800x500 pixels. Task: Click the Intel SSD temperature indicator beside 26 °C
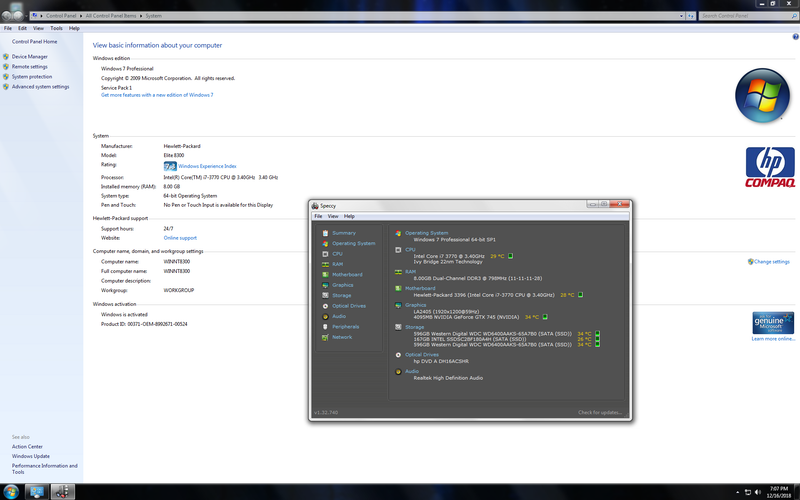click(597, 339)
